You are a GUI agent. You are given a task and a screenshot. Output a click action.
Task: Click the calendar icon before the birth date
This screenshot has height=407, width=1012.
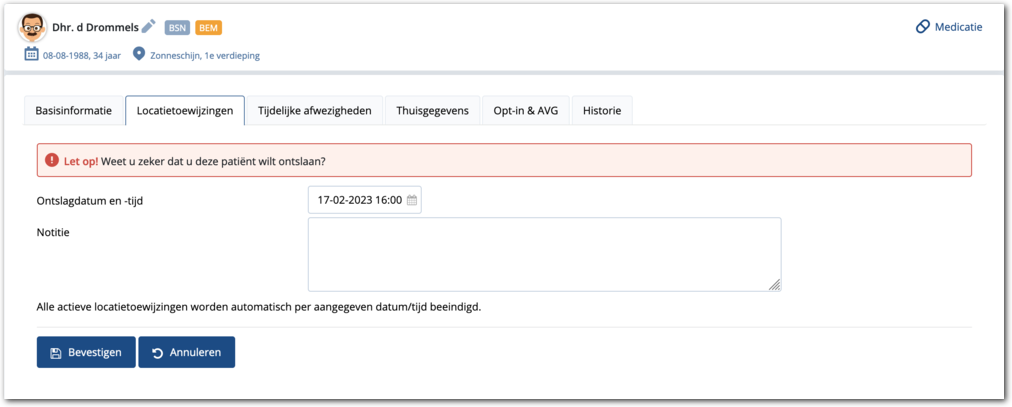[x=31, y=54]
